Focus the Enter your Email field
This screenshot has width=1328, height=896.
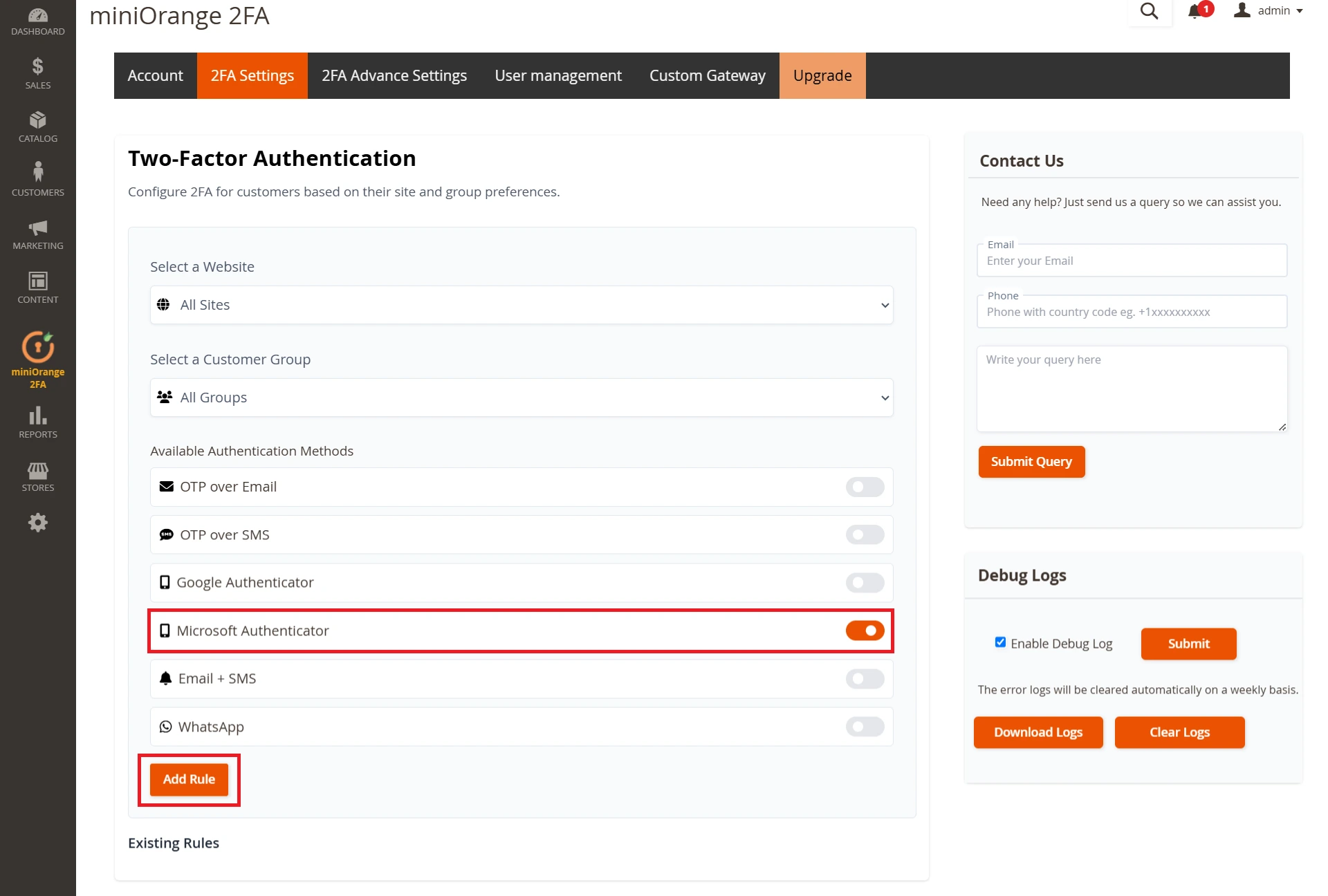coord(1132,261)
